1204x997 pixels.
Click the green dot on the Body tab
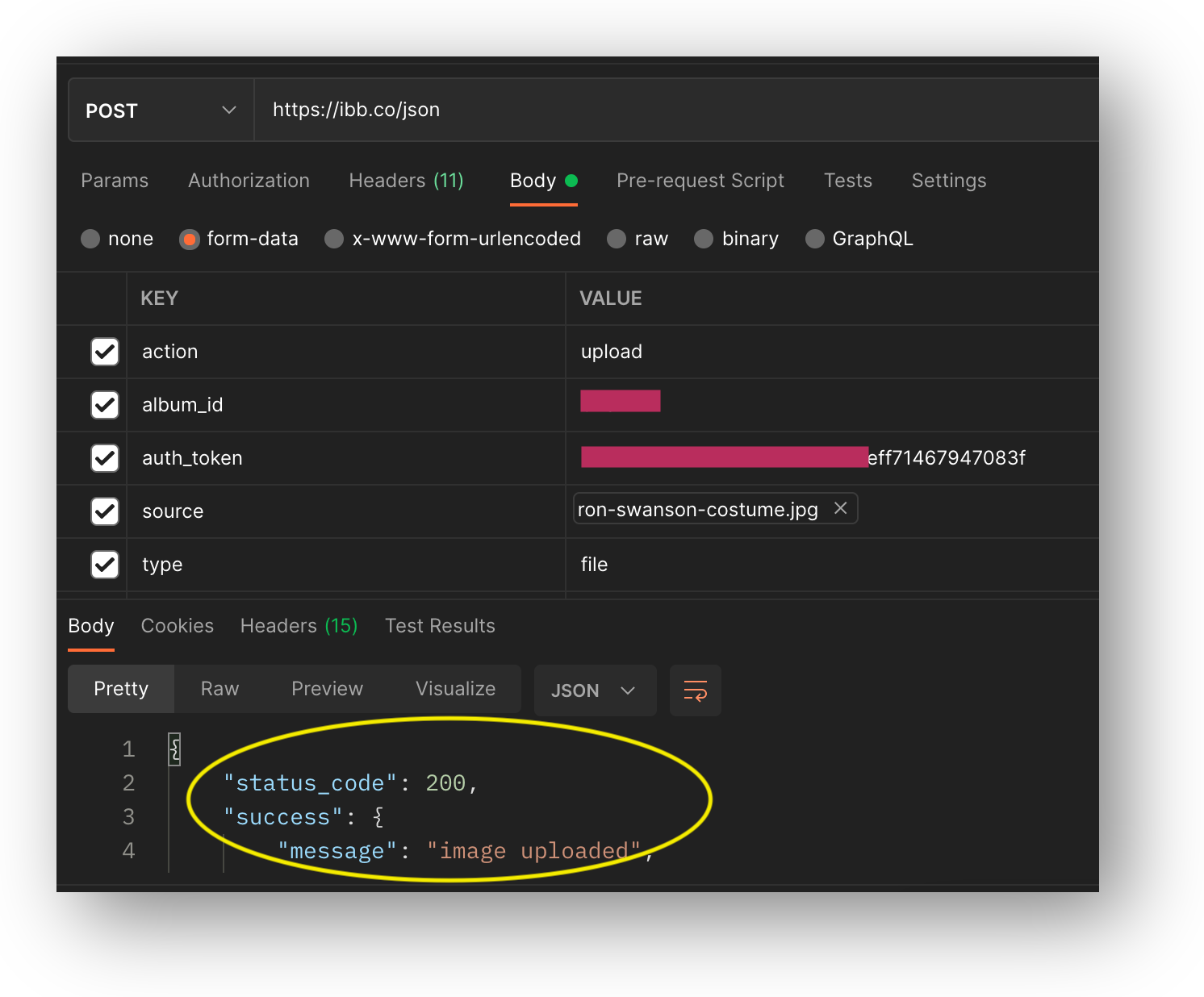573,180
